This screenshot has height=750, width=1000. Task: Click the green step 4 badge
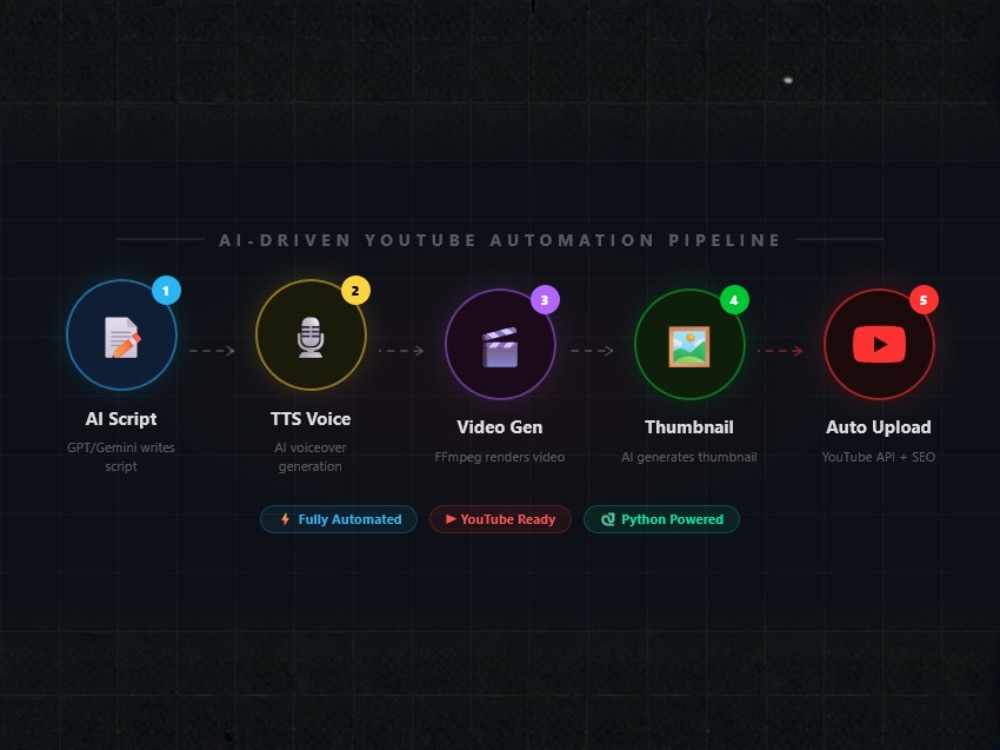[x=734, y=300]
